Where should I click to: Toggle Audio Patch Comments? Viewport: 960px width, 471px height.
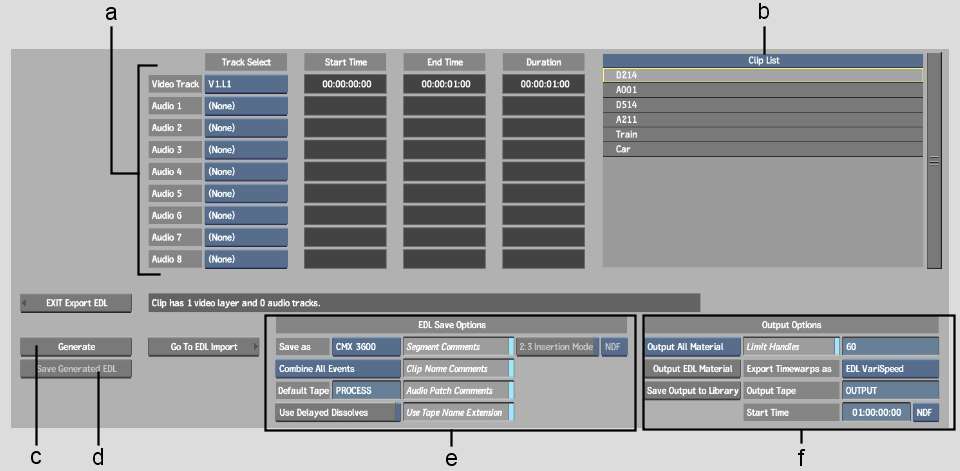pyautogui.click(x=458, y=391)
